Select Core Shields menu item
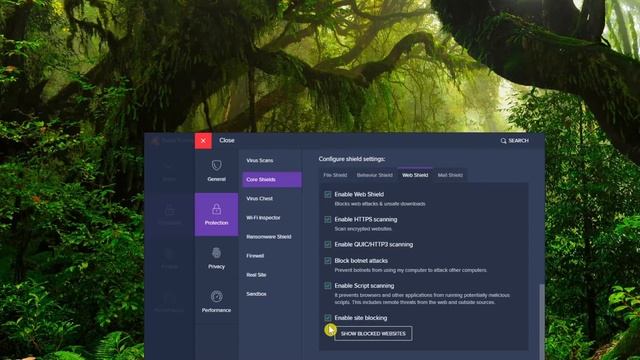 point(272,180)
